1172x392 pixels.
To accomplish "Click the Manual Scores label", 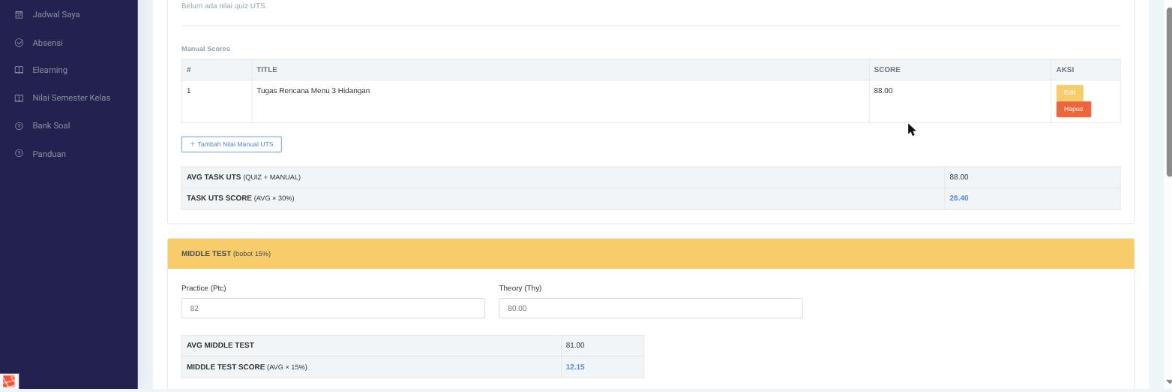I will click(206, 49).
